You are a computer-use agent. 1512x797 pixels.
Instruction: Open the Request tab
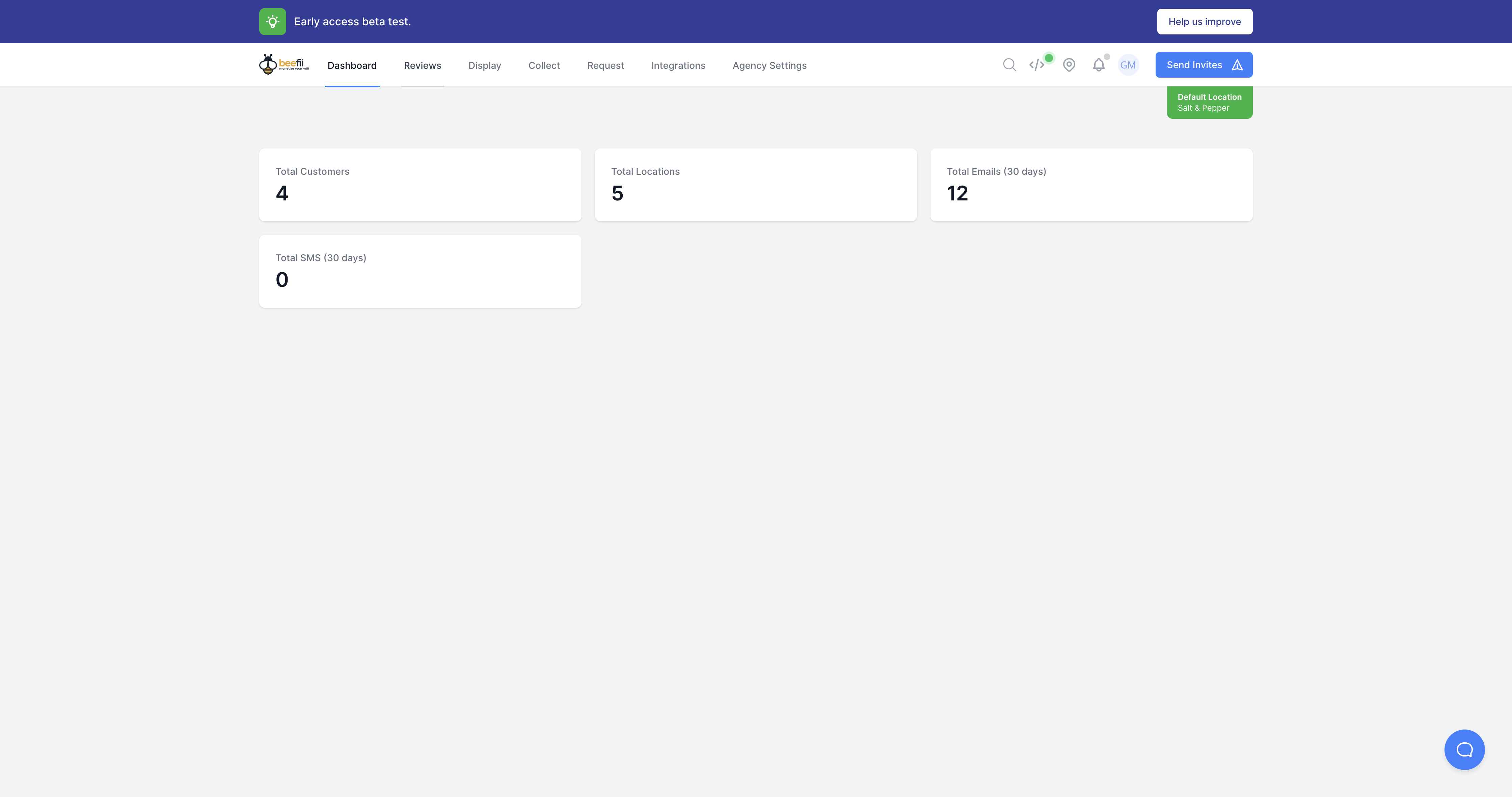605,66
